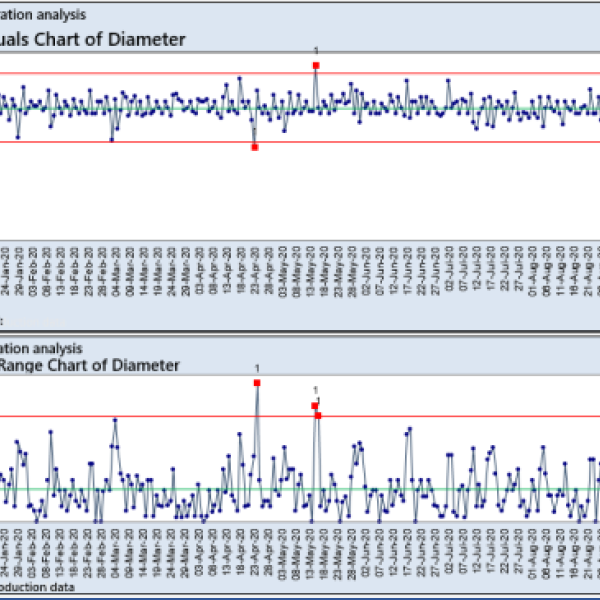Click the '1' flag above Range chart's tallest peak
Viewport: 600px width, 600px height.
pos(257,368)
